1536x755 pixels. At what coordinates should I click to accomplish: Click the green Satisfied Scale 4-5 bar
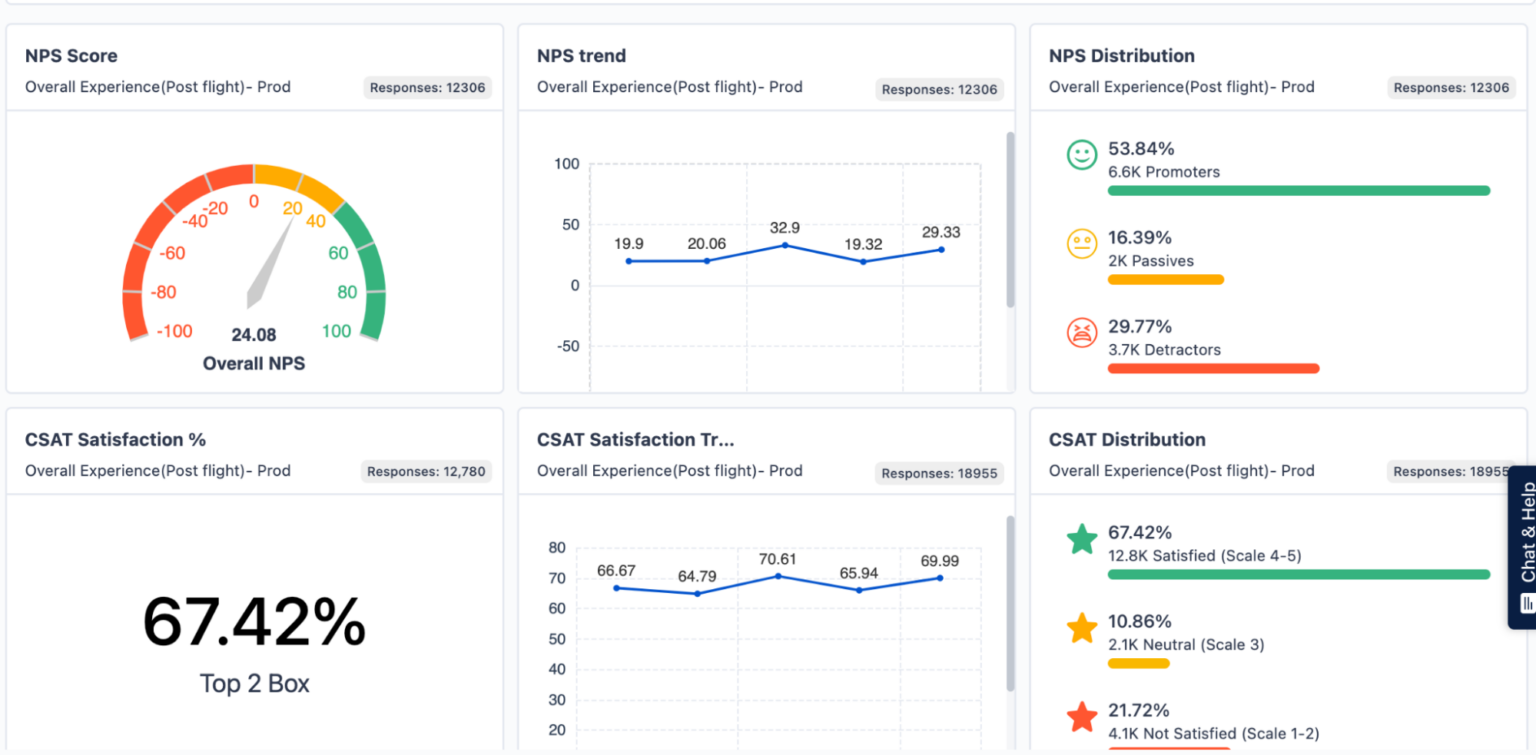(1298, 574)
